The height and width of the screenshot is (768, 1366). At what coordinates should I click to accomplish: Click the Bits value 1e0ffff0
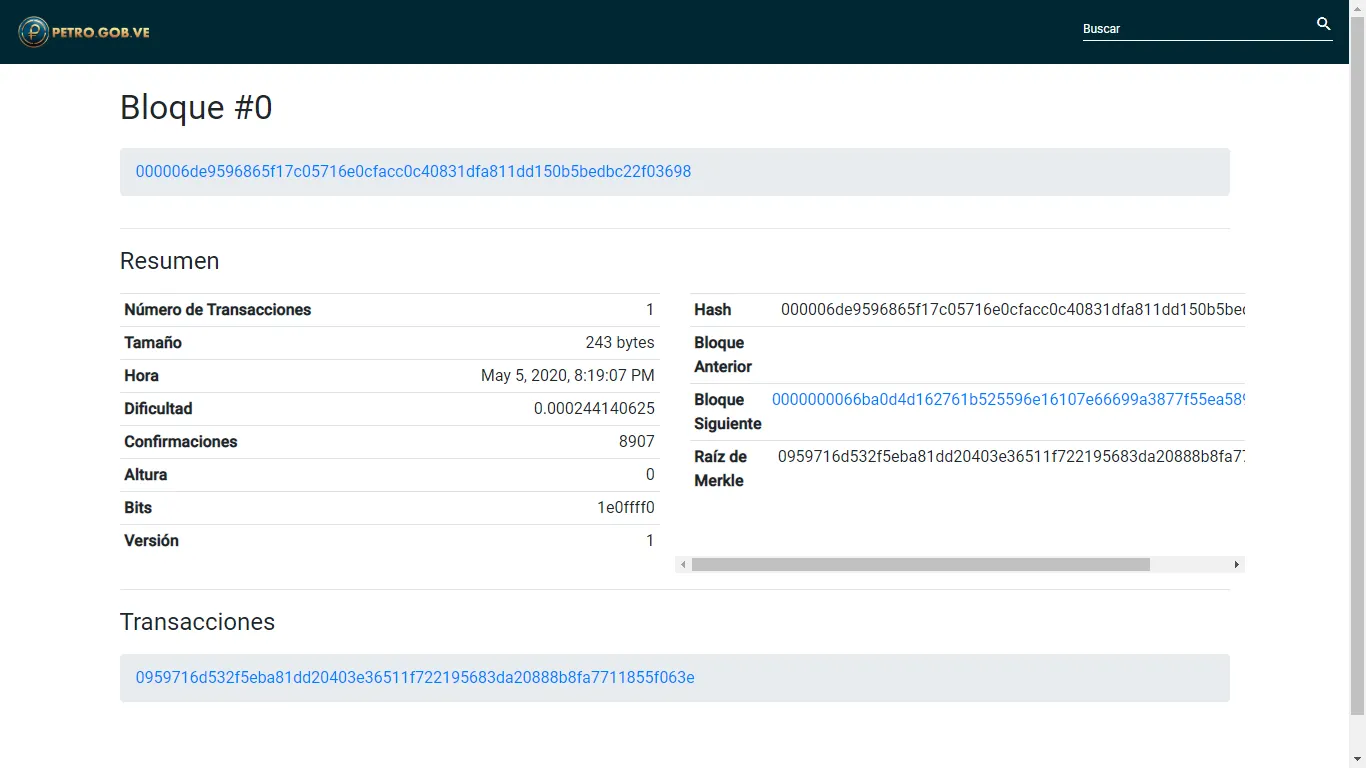click(625, 507)
